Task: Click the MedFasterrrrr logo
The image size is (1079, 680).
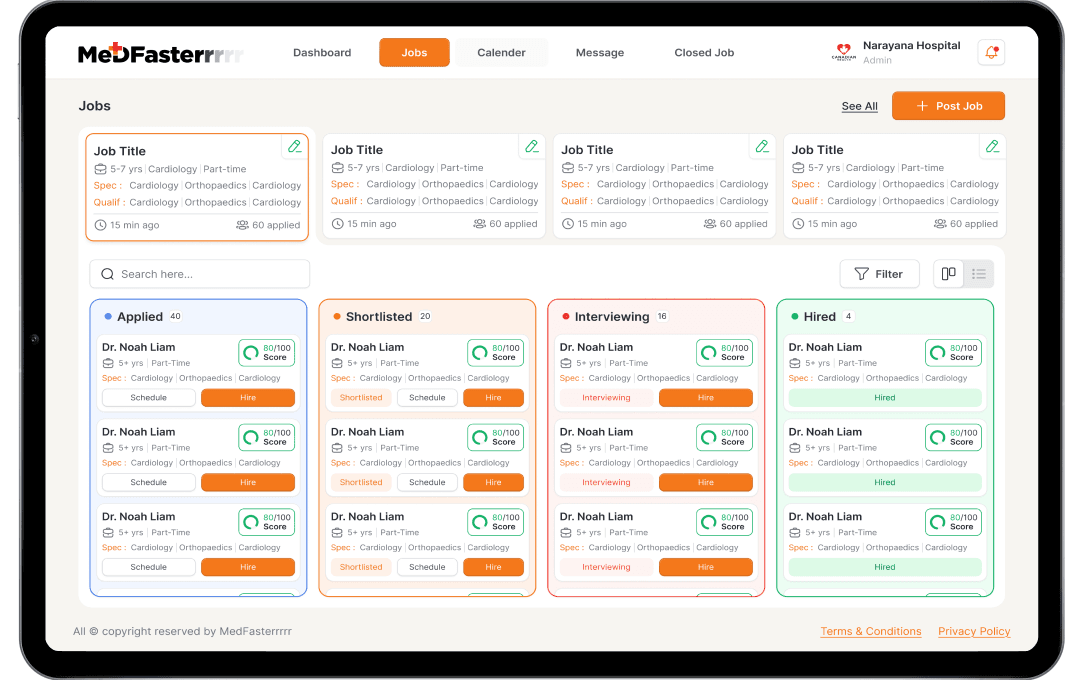Action: click(160, 54)
